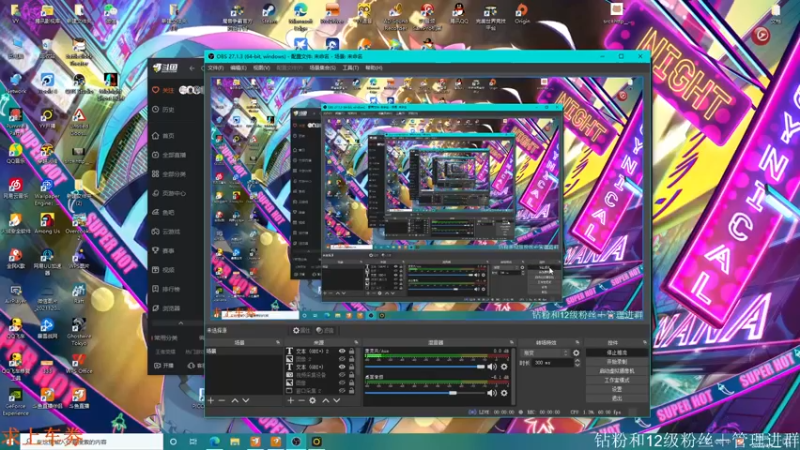
Task: Click the 设置 settings button in controls
Action: coord(617,389)
